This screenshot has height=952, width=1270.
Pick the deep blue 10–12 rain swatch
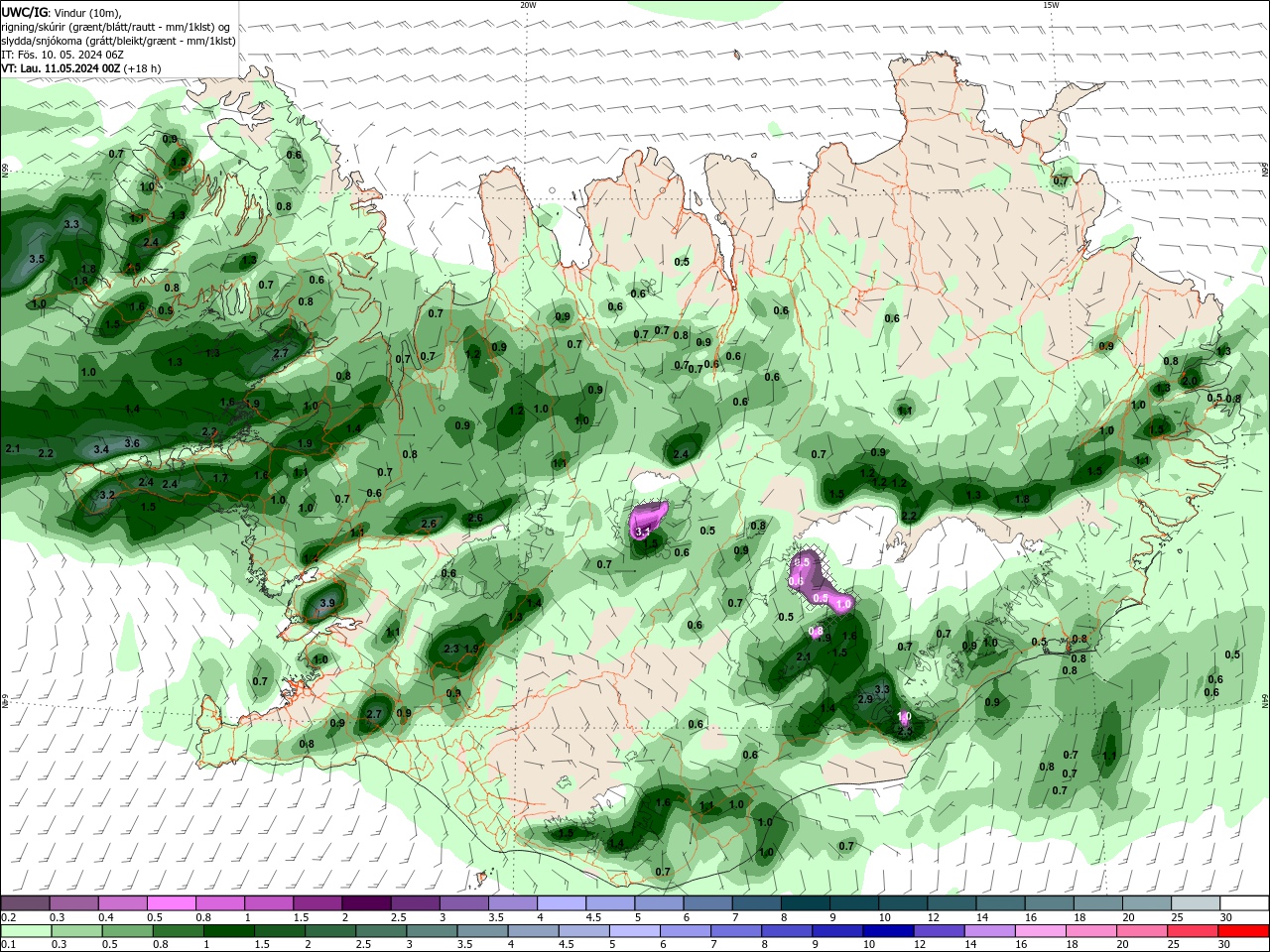(888, 931)
